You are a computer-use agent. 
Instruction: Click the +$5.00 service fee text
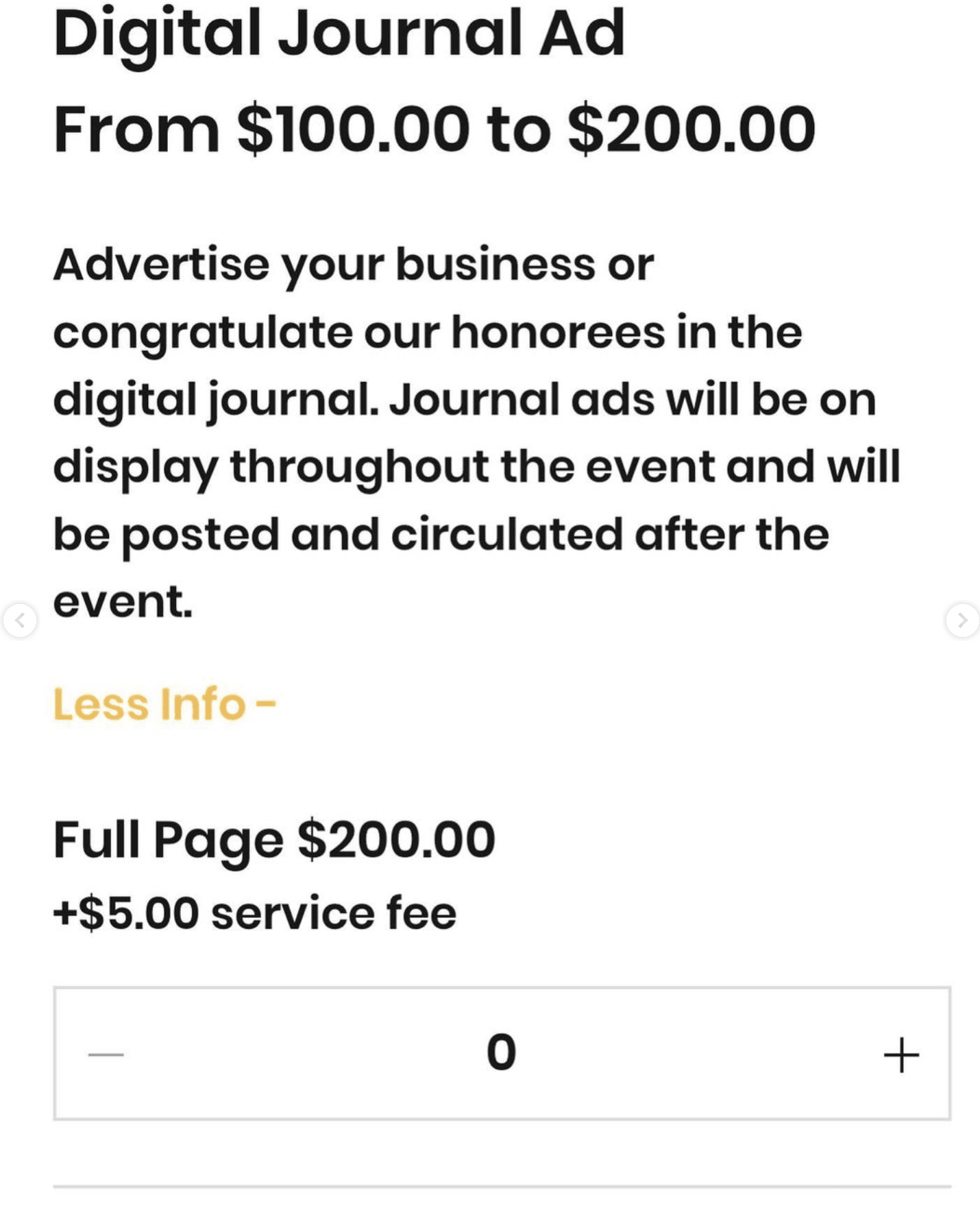(255, 913)
